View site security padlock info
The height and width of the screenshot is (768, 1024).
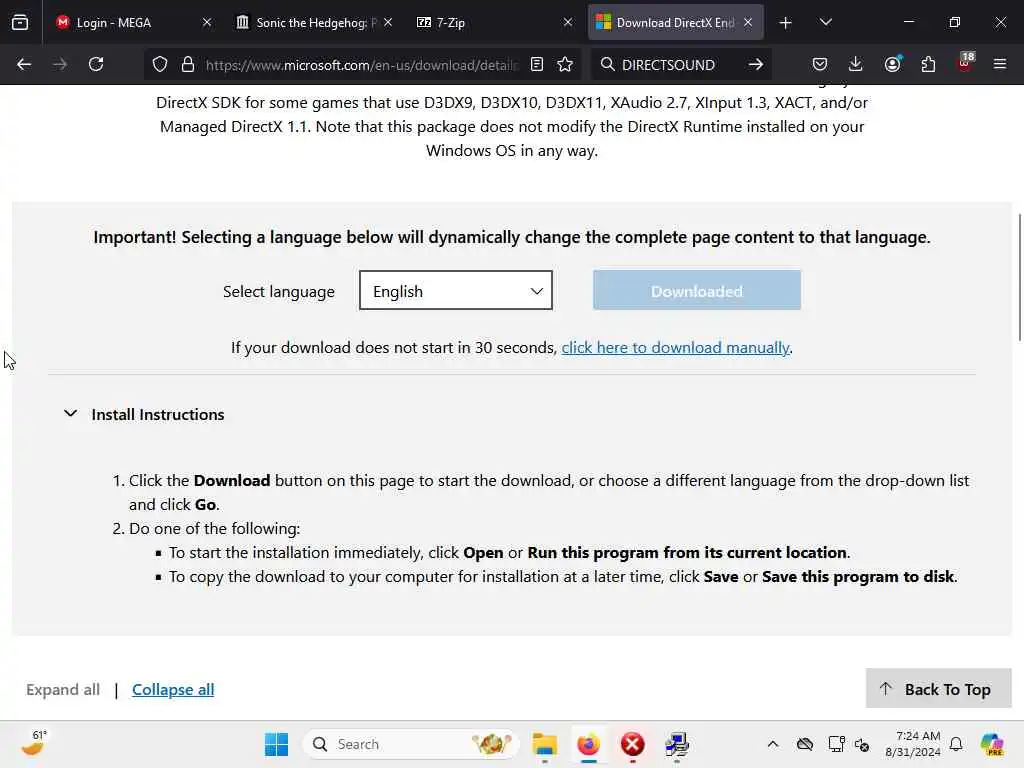tap(188, 64)
